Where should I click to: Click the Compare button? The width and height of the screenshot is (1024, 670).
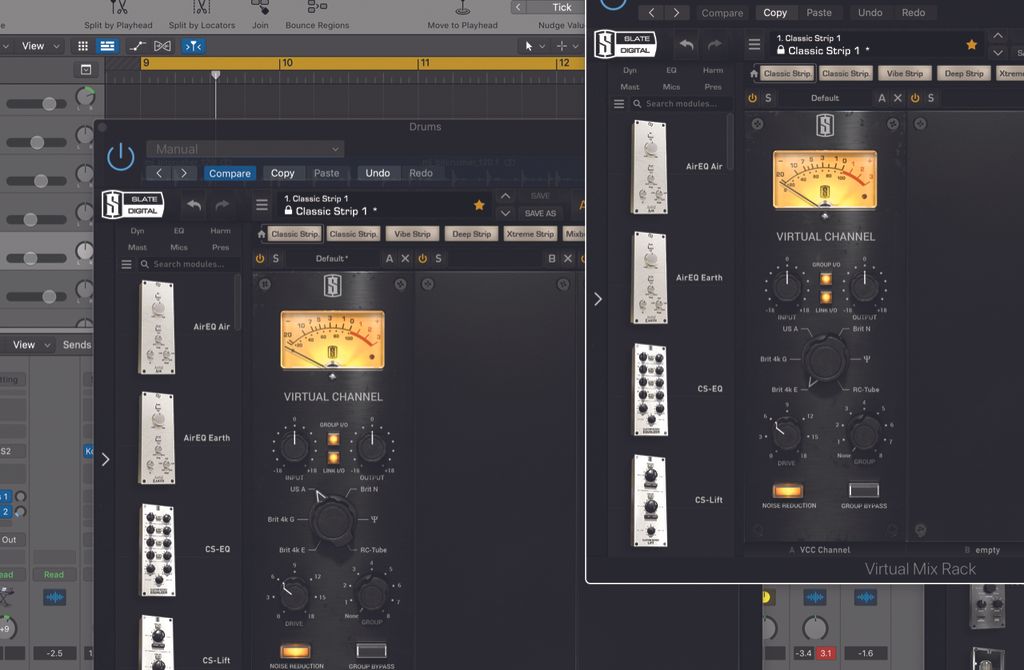229,172
